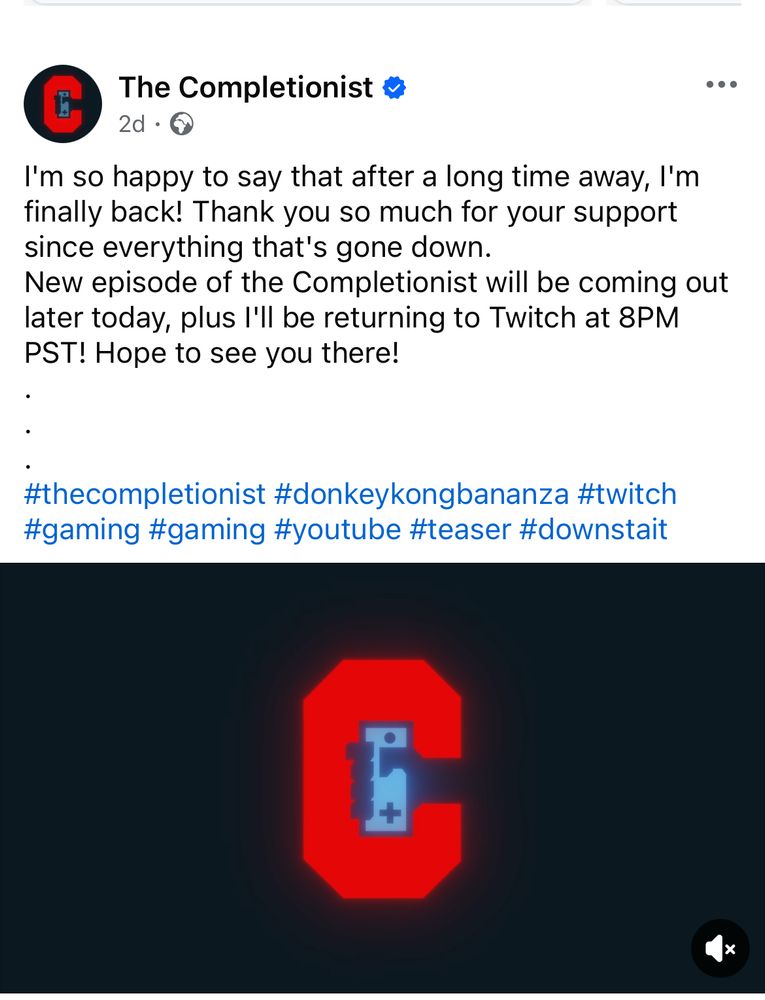Select the second #gaming hashtag
The image size is (765, 1000).
[x=207, y=530]
